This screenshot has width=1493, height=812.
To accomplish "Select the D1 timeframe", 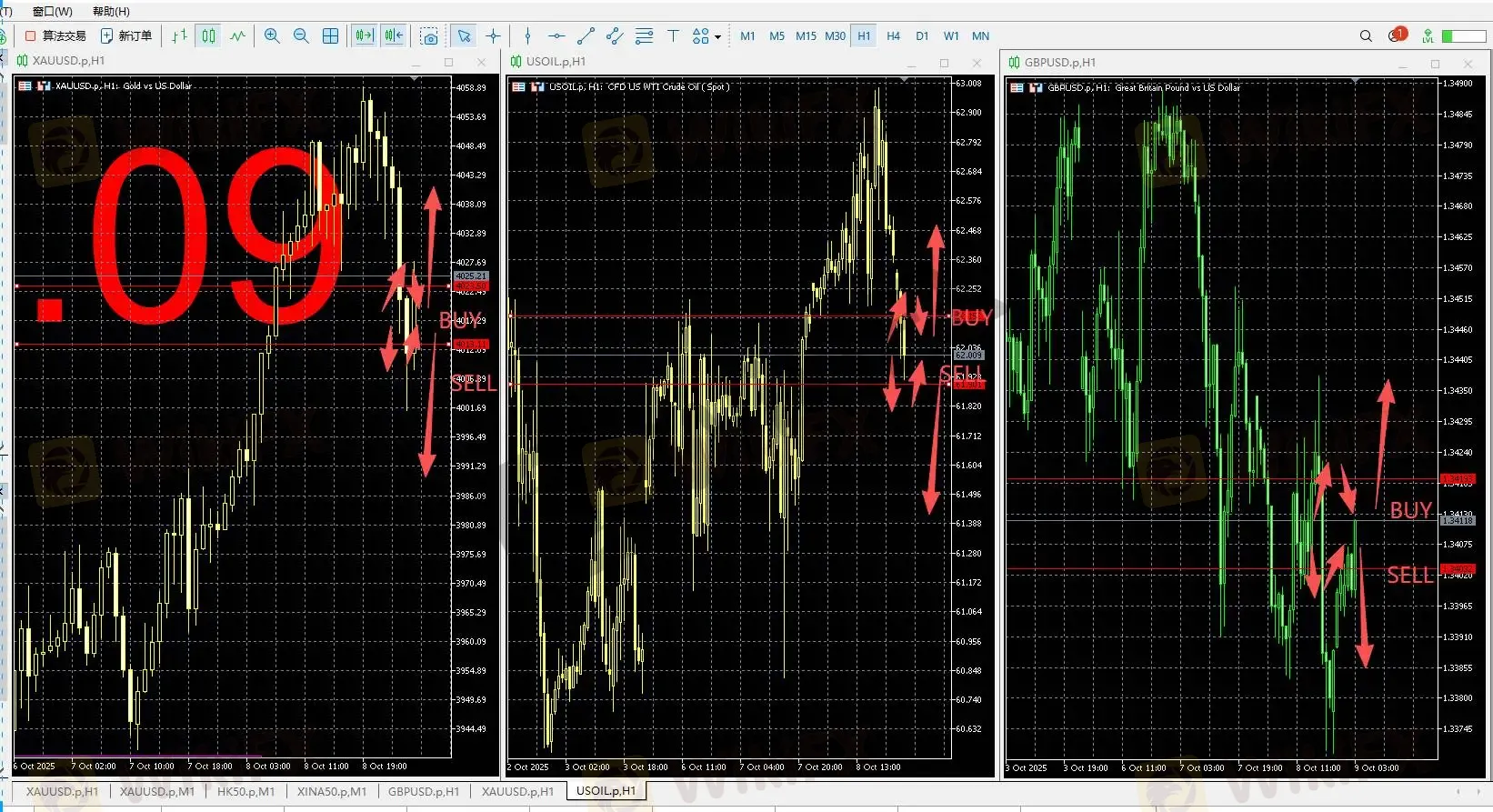I will tap(922, 36).
